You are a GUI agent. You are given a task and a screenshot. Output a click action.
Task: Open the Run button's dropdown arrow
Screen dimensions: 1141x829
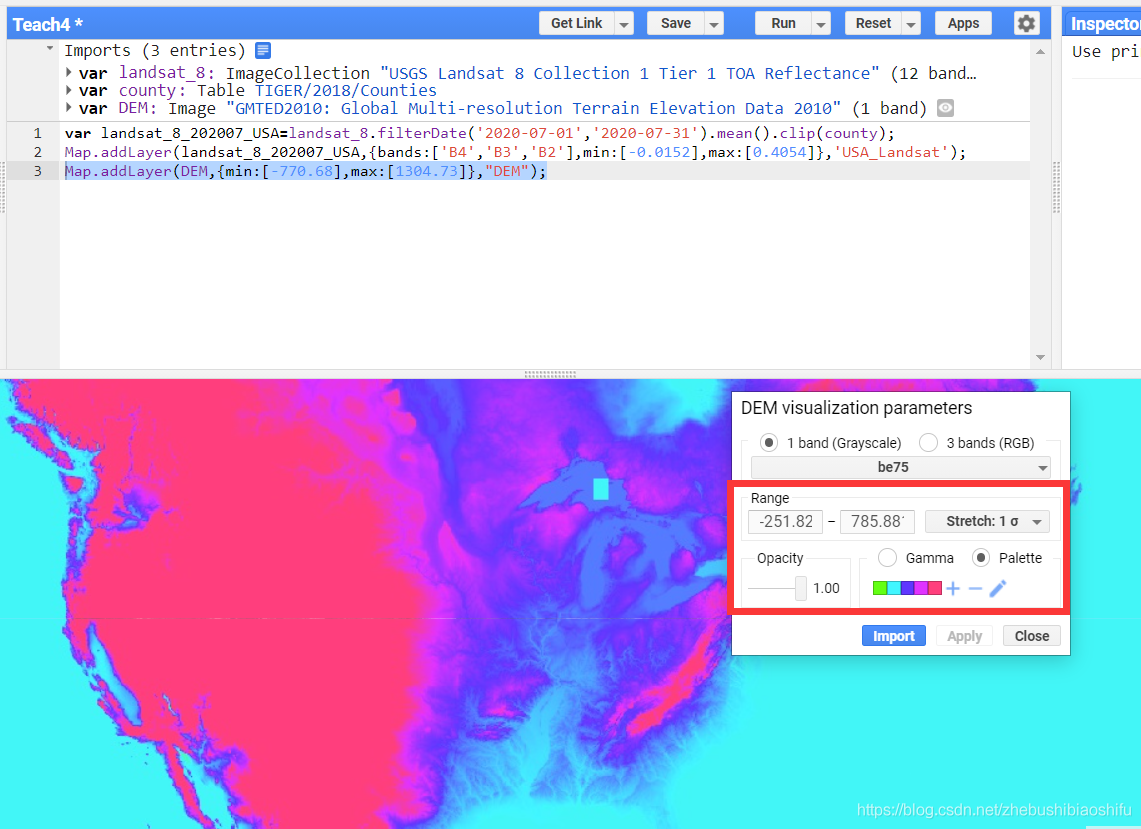[x=823, y=23]
